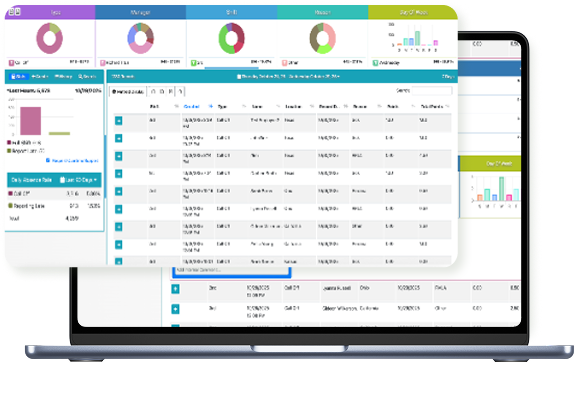Screen dimensions: 588x393
Task: Click the first icon in purple header corner
Action: click(x=11, y=12)
